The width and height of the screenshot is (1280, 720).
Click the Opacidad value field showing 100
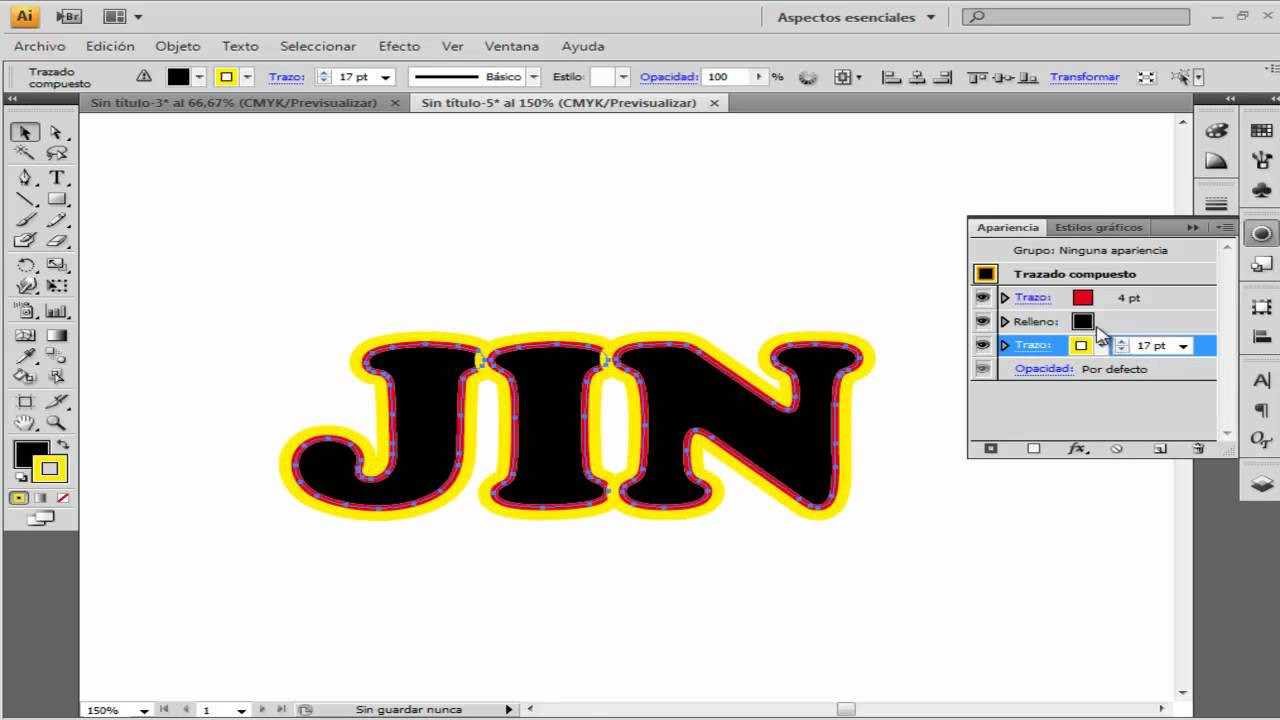[725, 77]
